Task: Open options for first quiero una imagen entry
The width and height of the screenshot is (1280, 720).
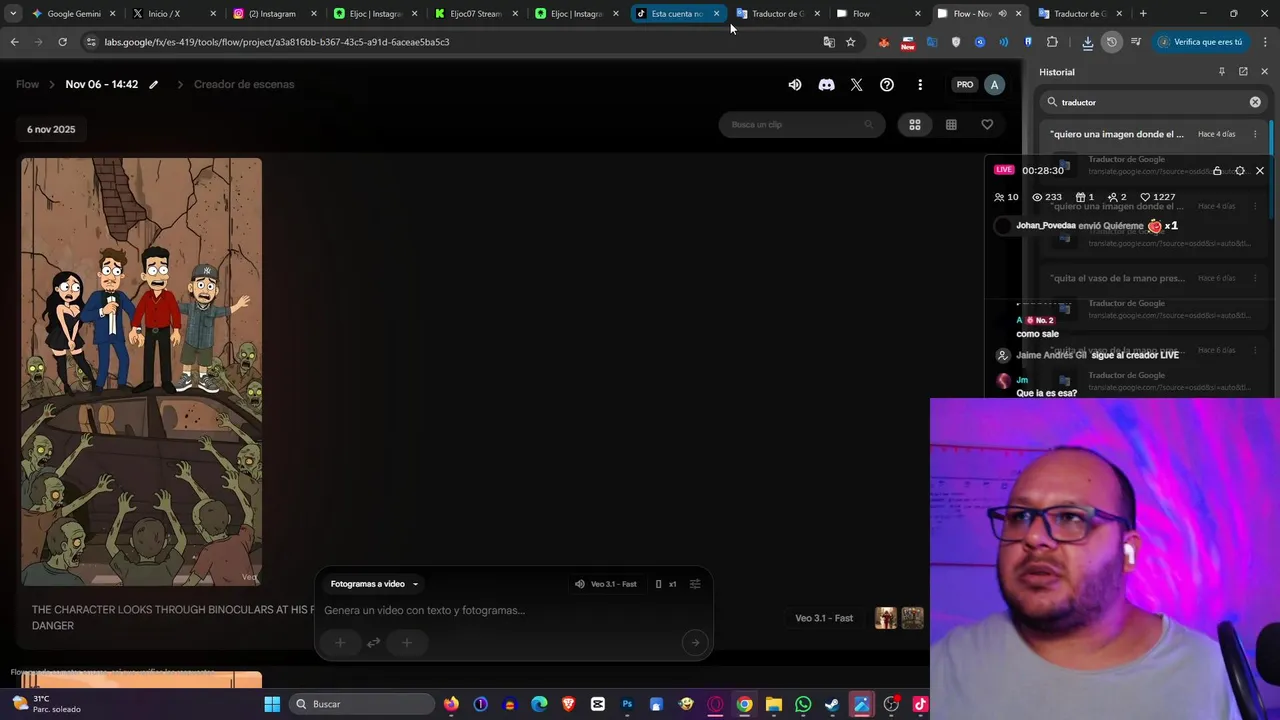Action: pyautogui.click(x=1255, y=134)
